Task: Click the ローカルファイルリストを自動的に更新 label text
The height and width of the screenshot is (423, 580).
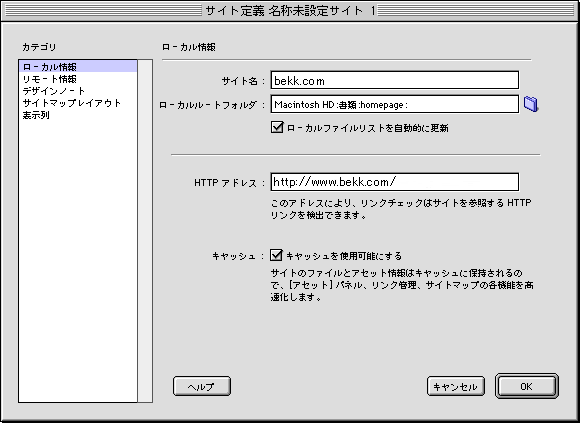Action: [368, 128]
